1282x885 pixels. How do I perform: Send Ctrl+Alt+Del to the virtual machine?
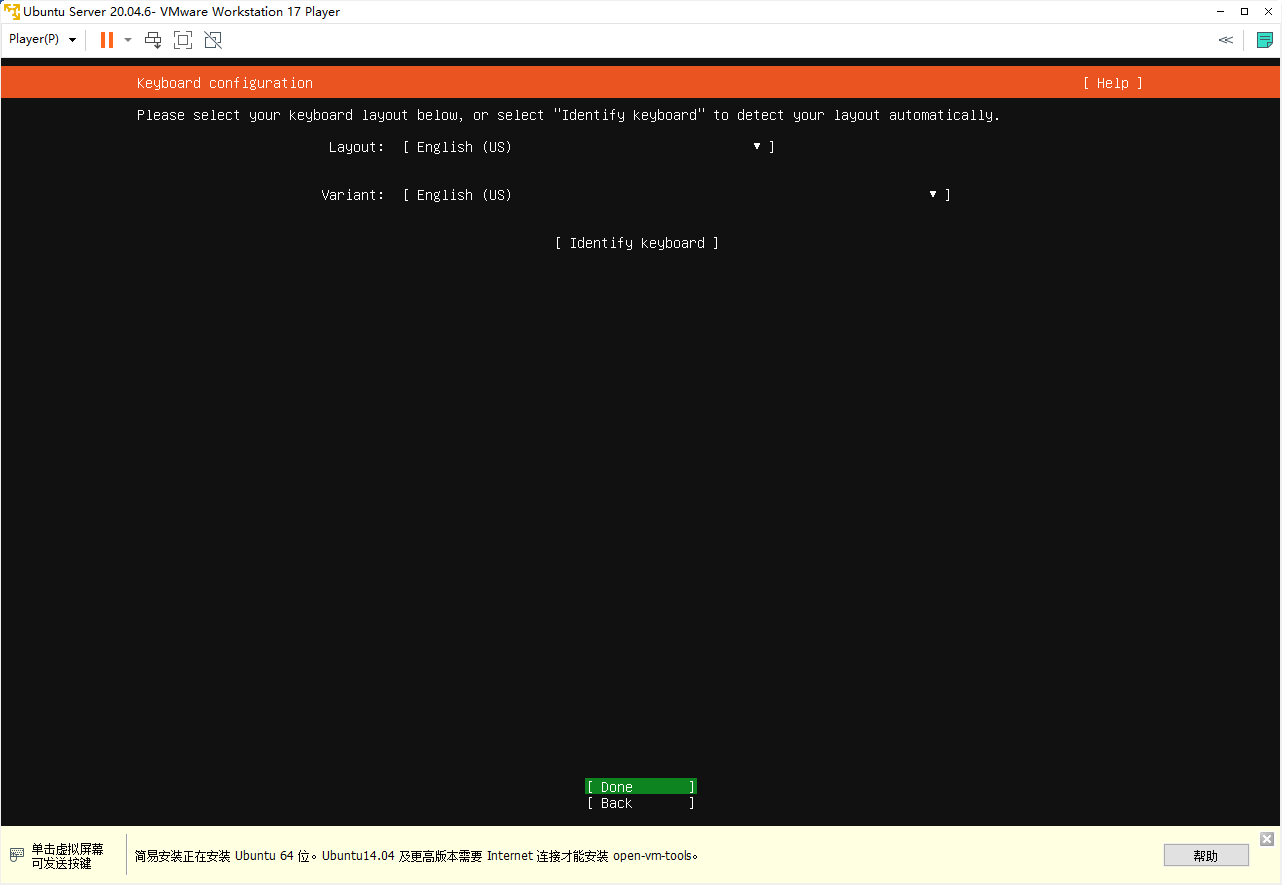pos(153,40)
